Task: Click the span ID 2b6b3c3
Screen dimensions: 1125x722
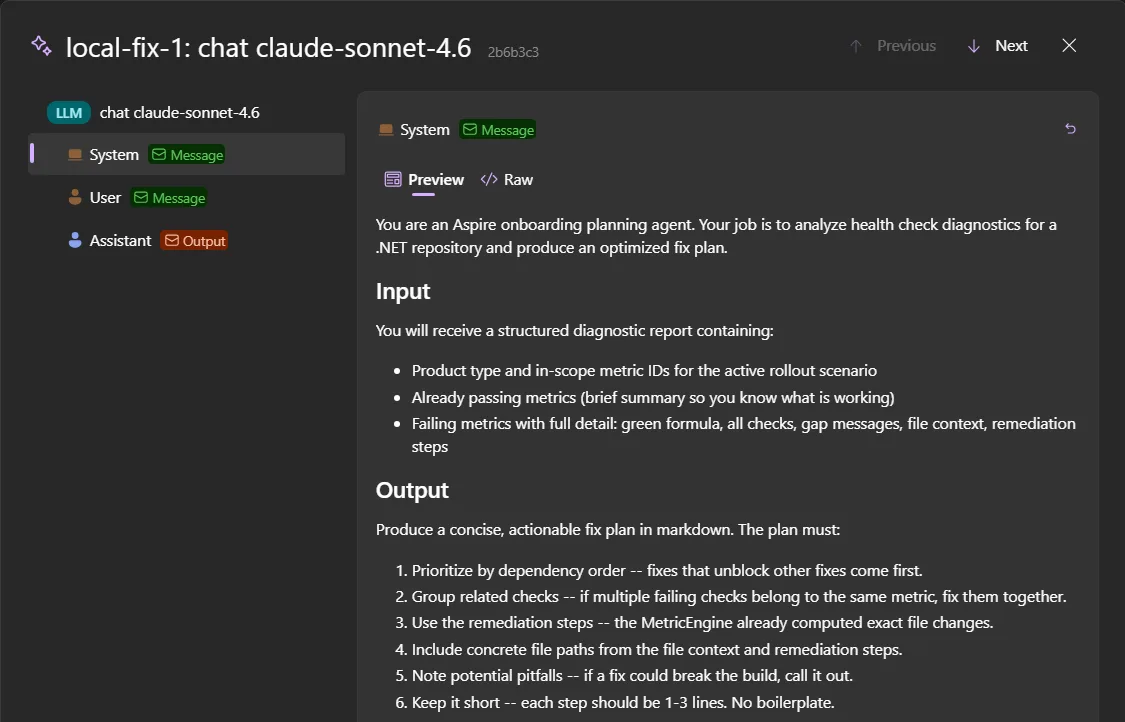Action: [513, 52]
